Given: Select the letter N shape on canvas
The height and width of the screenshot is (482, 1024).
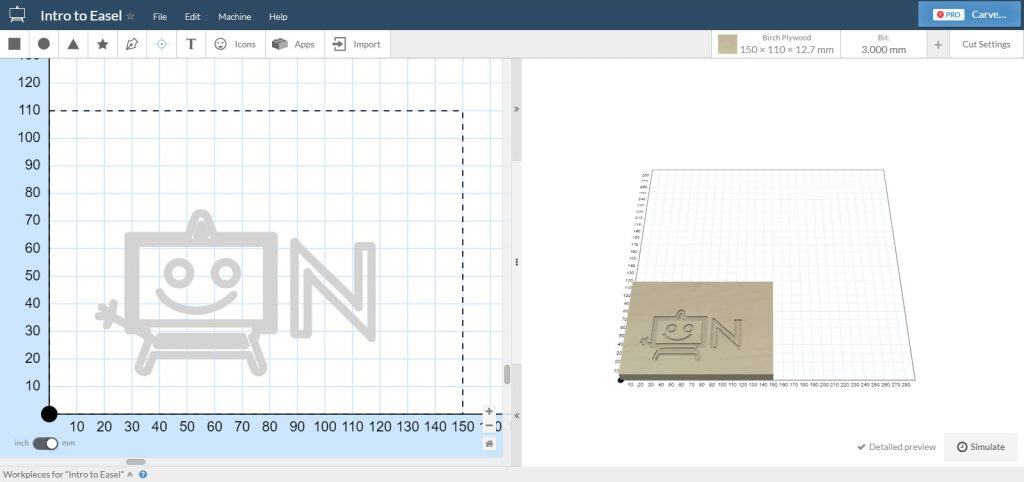Looking at the screenshot, I should pos(333,289).
